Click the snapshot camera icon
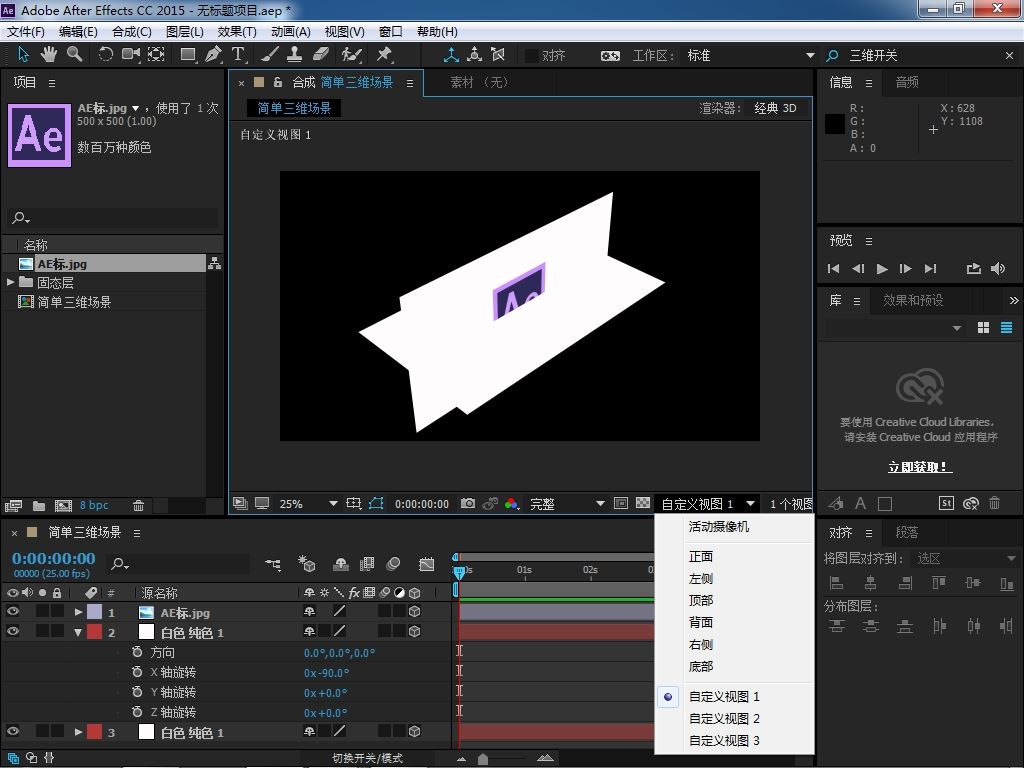 coord(468,504)
